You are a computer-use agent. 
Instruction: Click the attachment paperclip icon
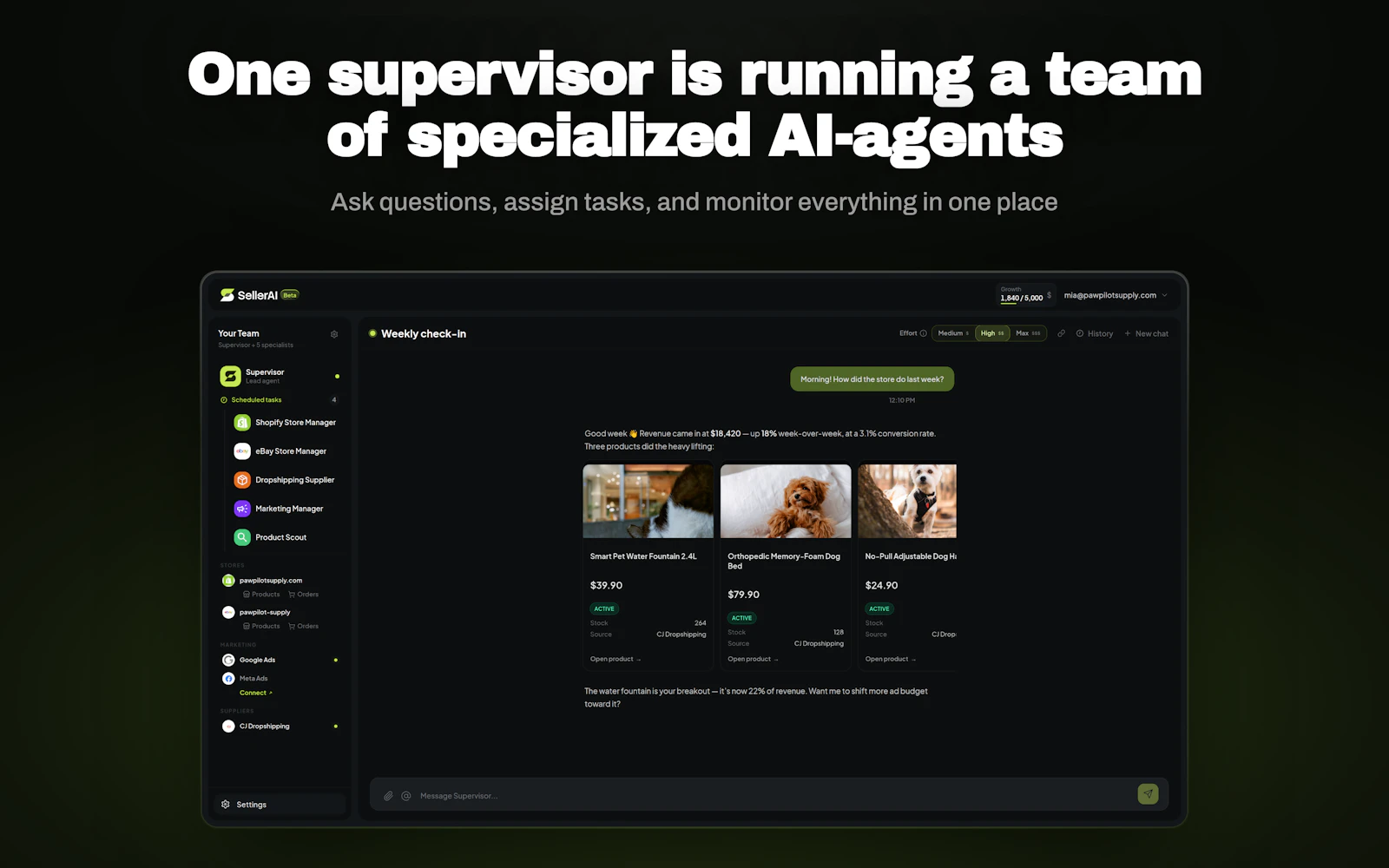click(x=388, y=796)
